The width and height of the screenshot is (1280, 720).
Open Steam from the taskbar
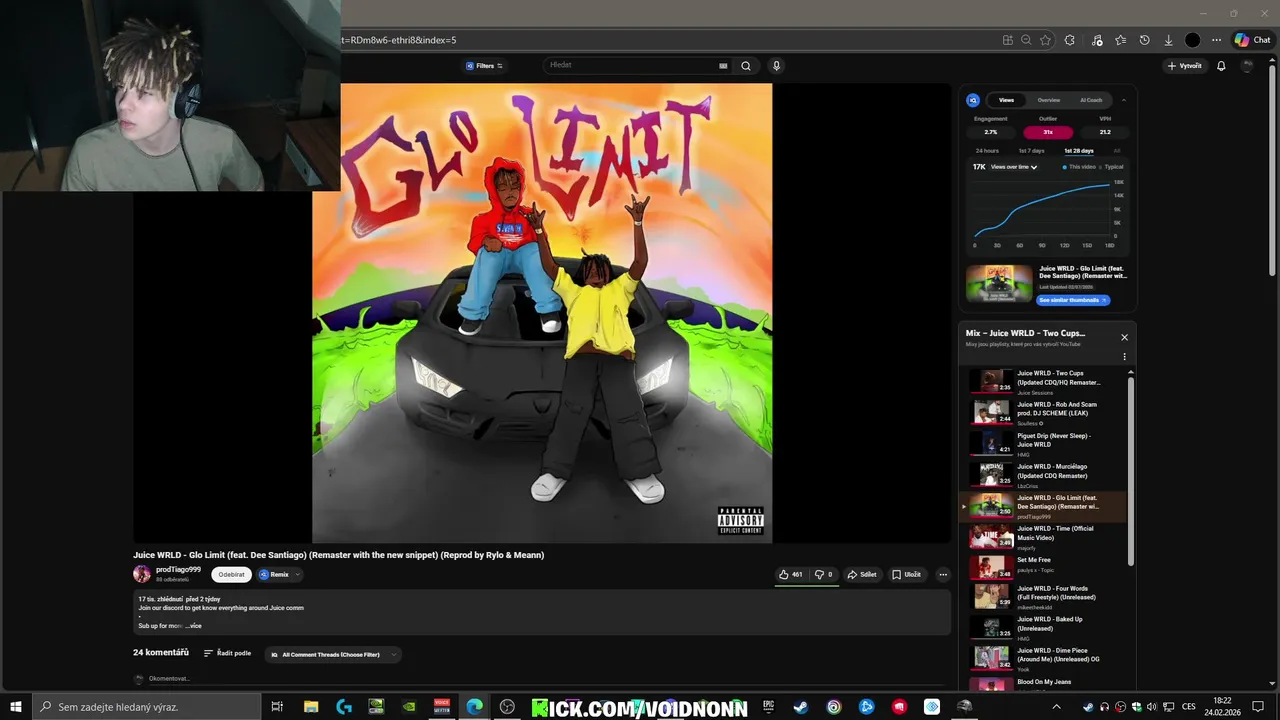pos(801,707)
